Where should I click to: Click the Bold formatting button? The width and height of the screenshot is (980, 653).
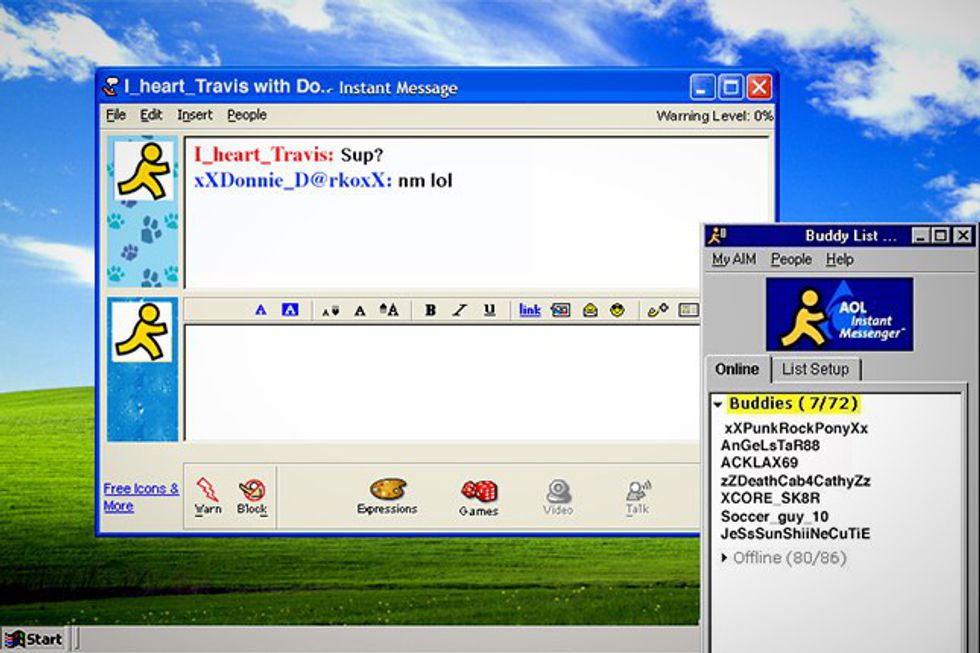[430, 310]
